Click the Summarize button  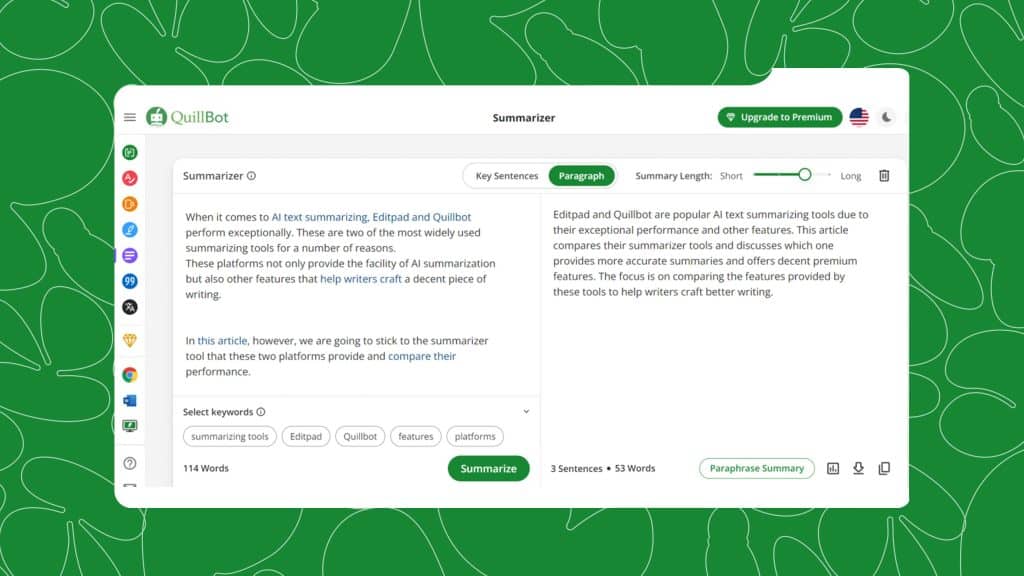point(488,468)
